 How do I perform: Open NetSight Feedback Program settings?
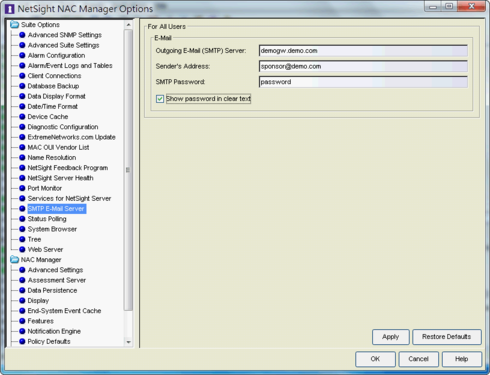click(x=68, y=168)
